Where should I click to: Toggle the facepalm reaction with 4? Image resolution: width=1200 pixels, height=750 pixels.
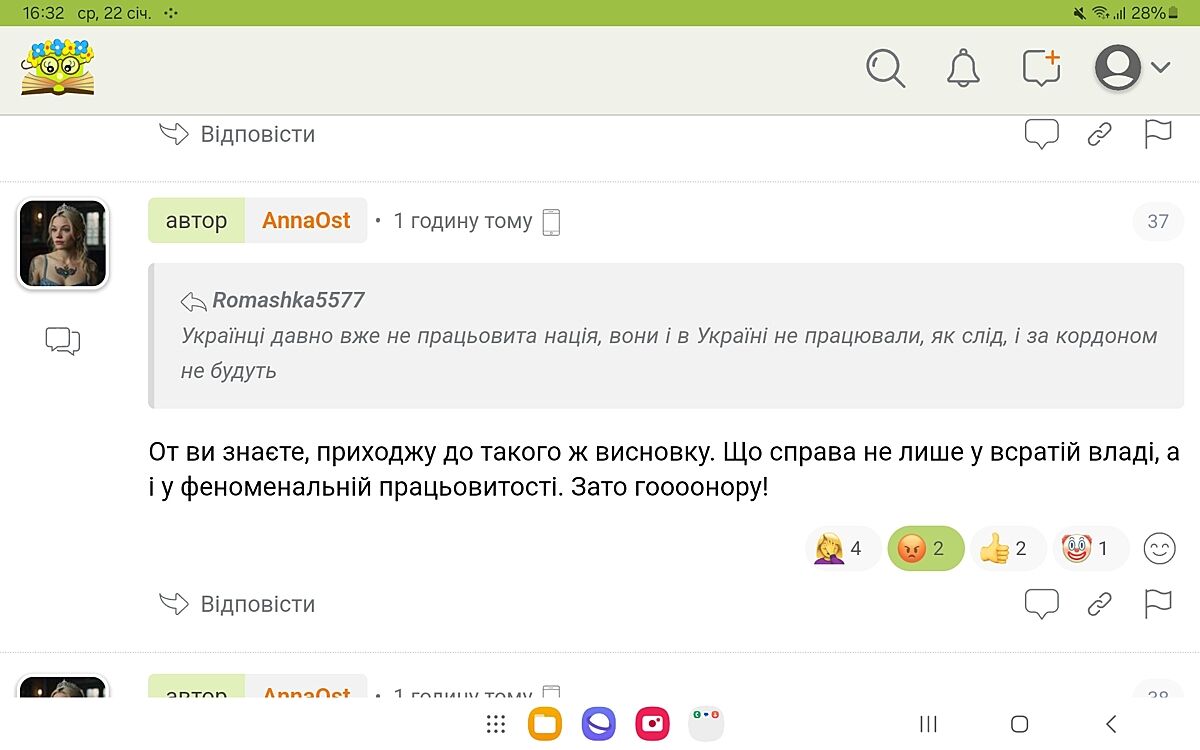point(842,548)
